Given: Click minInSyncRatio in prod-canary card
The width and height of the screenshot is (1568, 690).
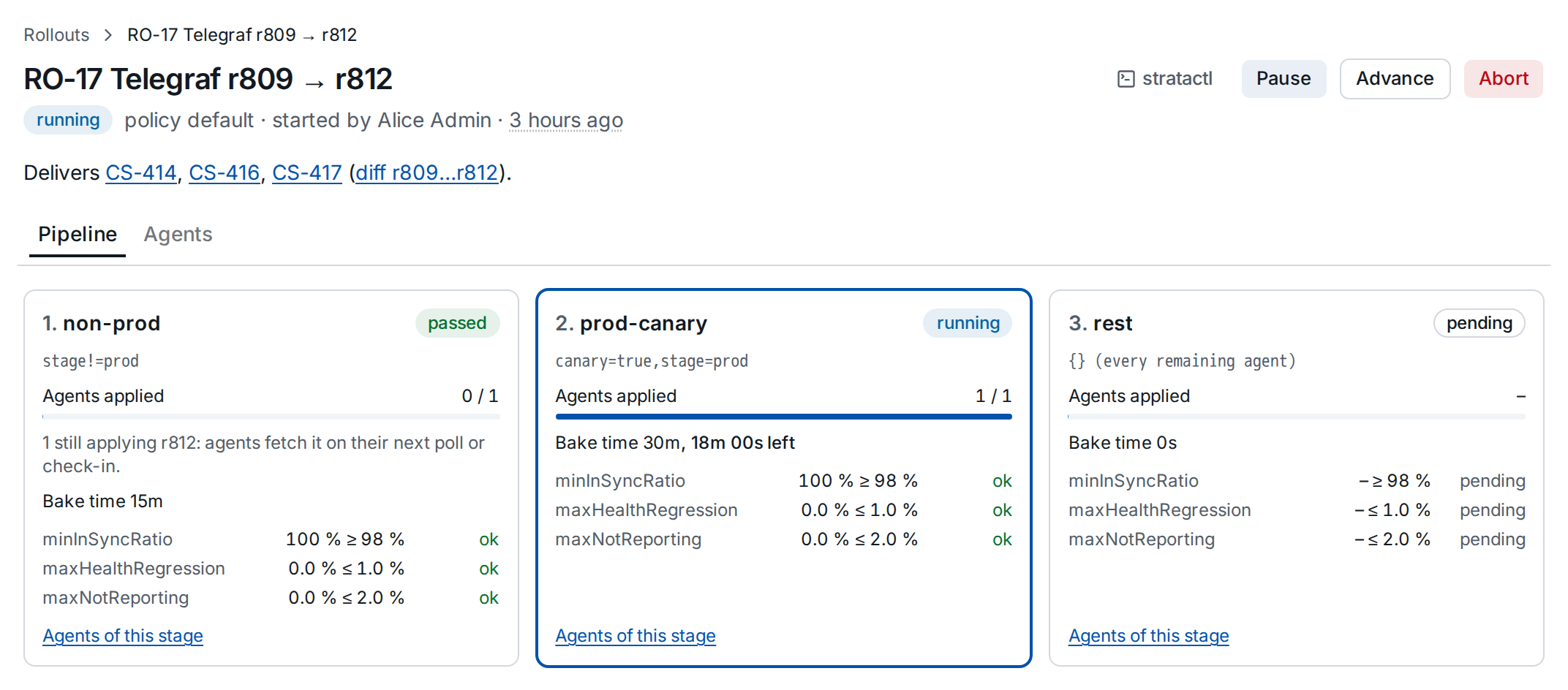Looking at the screenshot, I should [620, 481].
